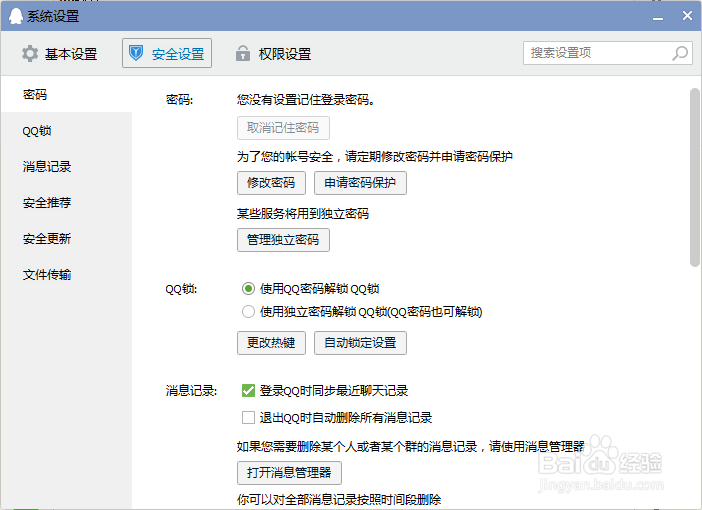Click the text 您没有设置记住登录密码。
Screen dimensions: 702x510
click(306, 100)
